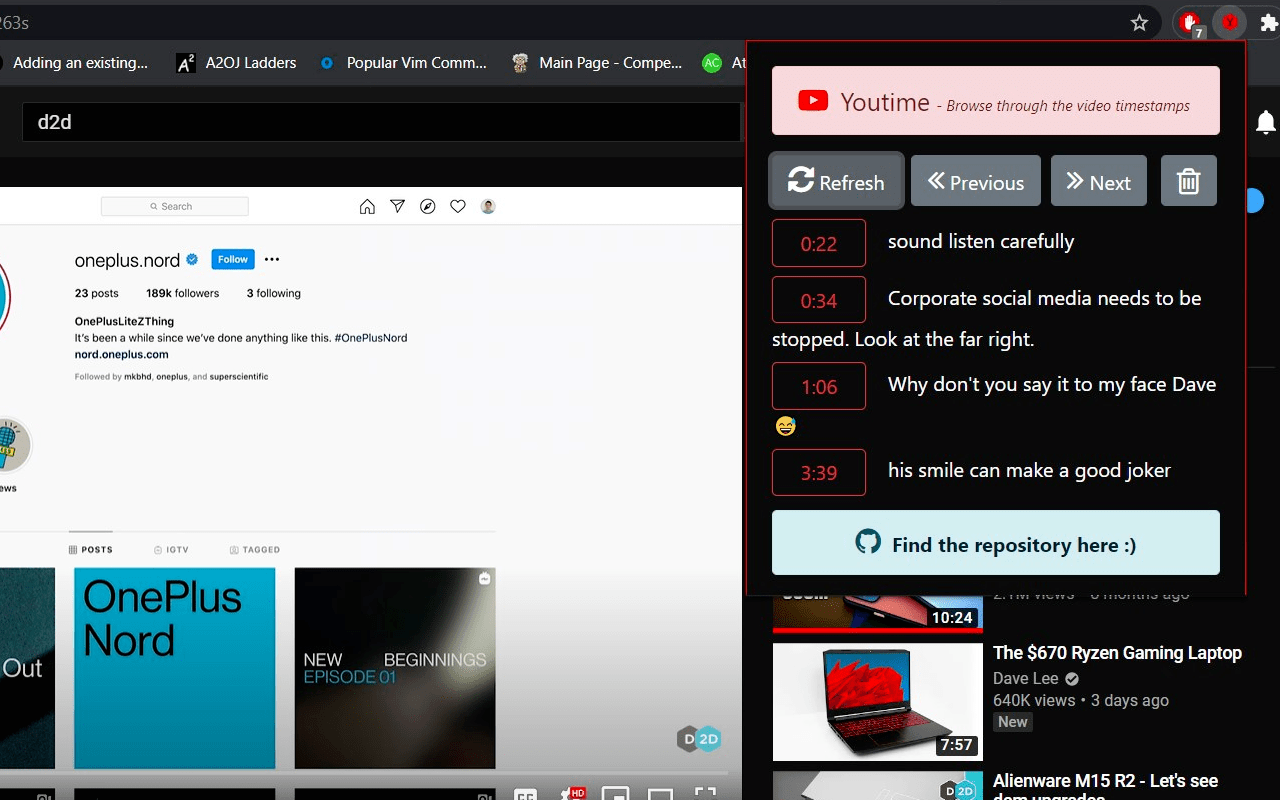
Task: Open the Chrome extensions puzzle icon
Action: point(1269,22)
